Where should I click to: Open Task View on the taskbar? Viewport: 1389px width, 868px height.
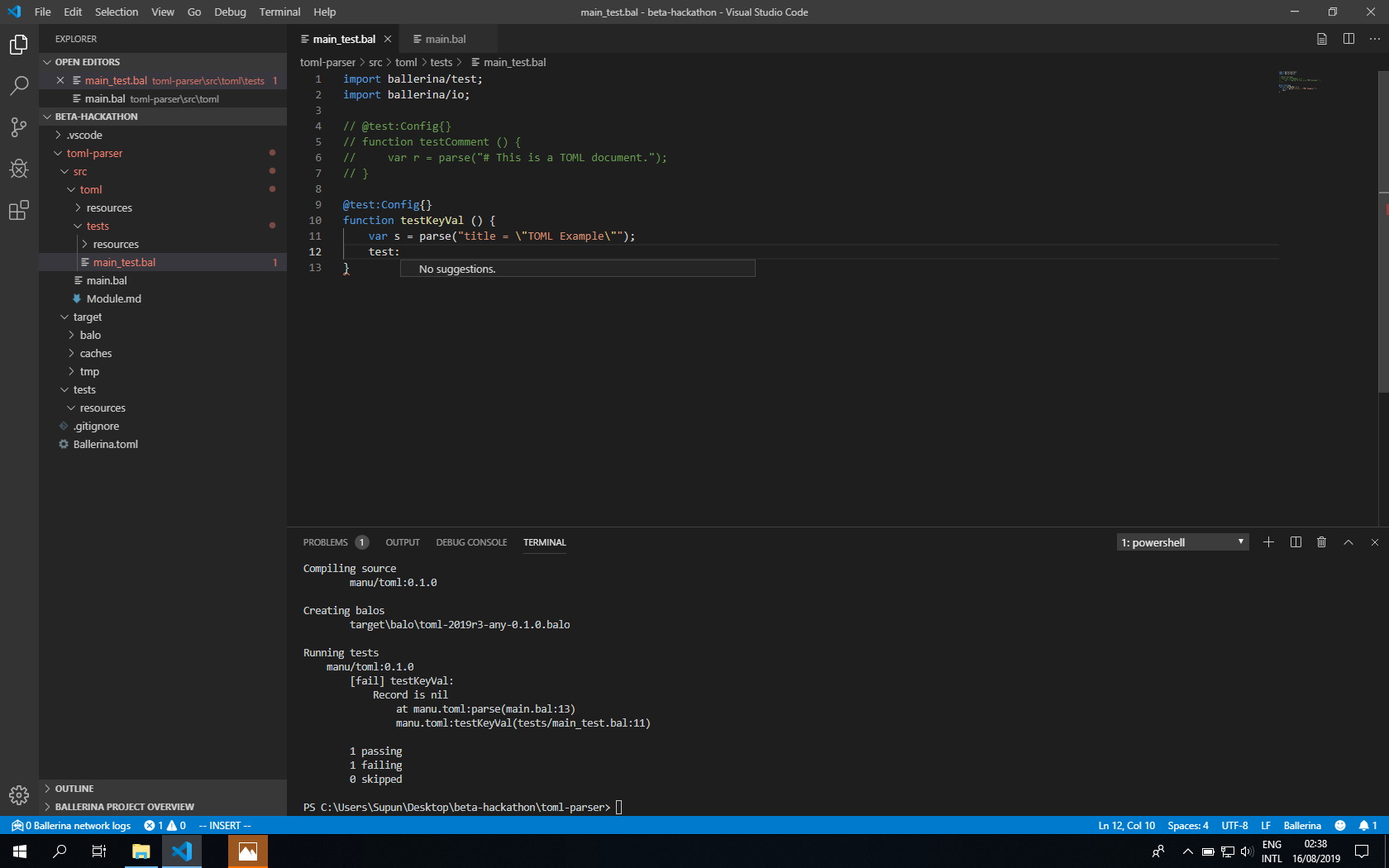tap(99, 851)
